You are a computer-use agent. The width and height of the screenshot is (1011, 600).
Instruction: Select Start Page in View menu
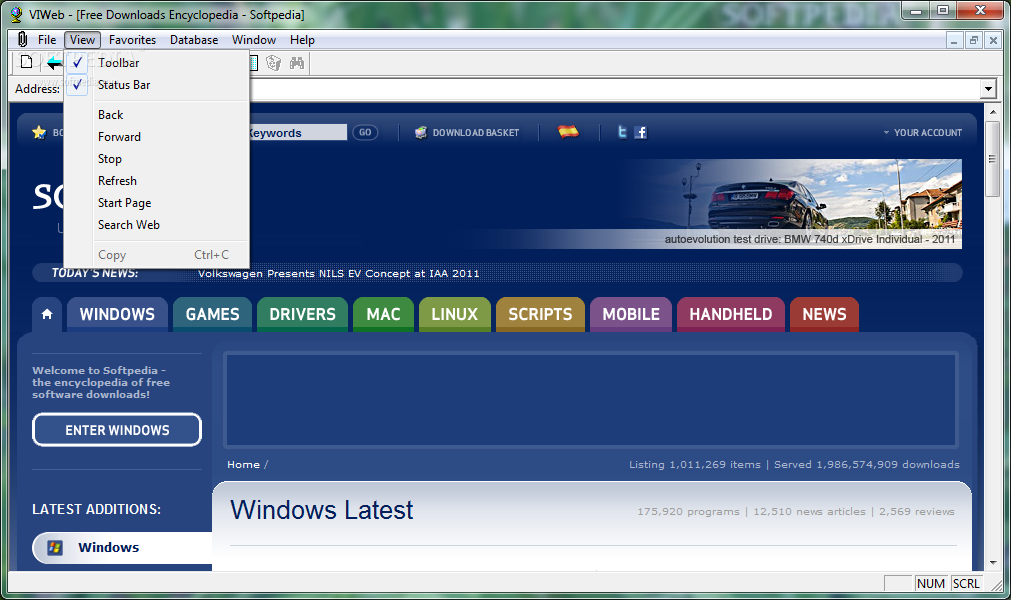coord(157,202)
